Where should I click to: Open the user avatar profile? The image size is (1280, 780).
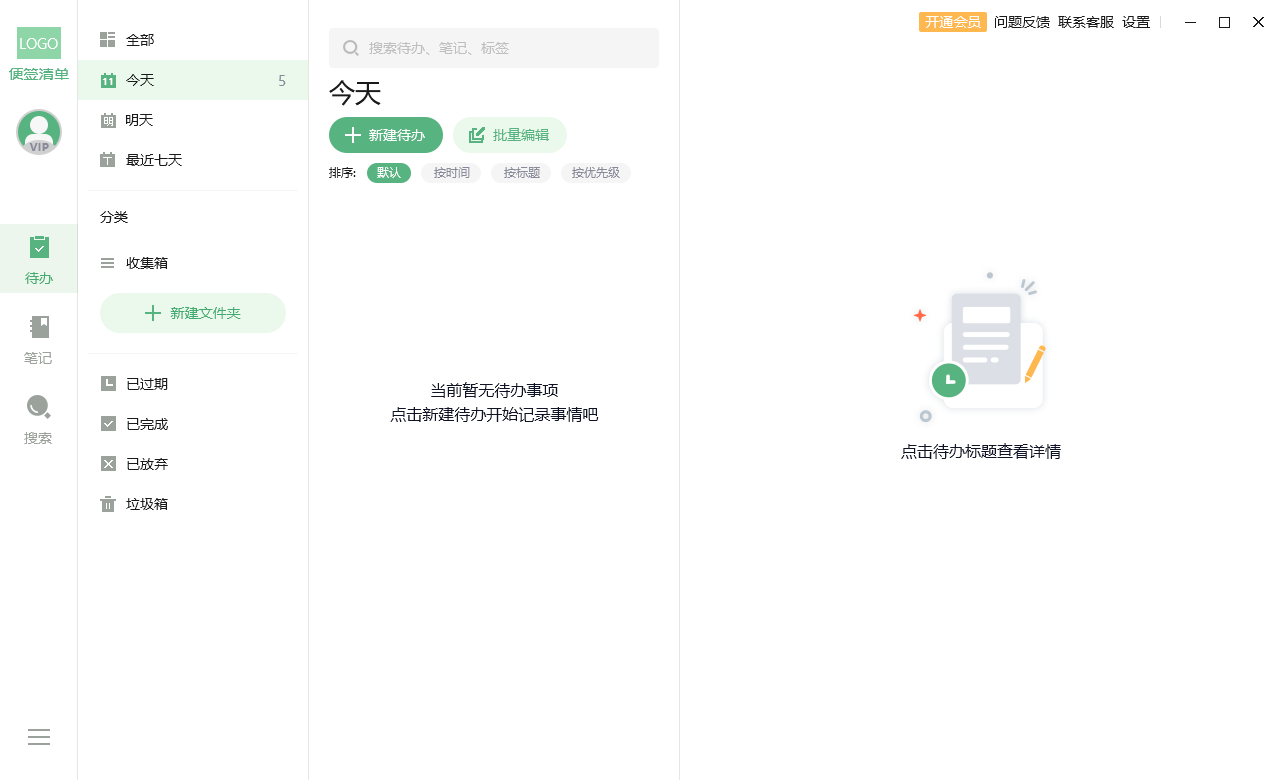point(38,131)
